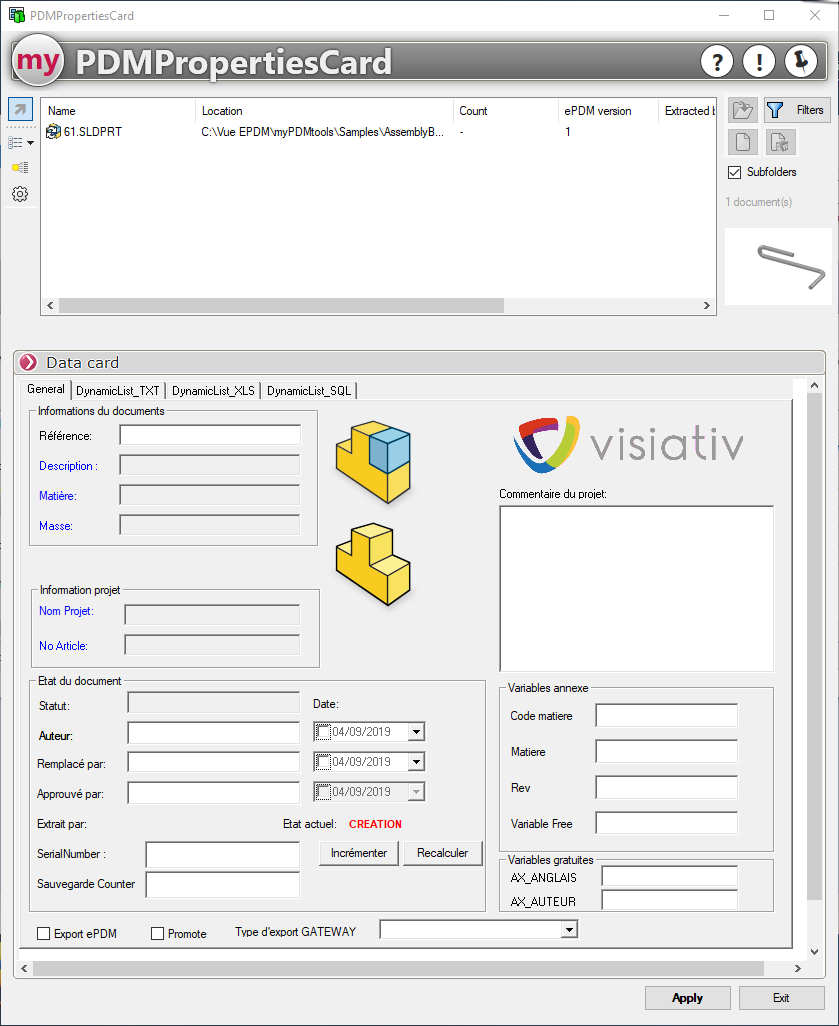Open help with the question mark icon

point(717,62)
